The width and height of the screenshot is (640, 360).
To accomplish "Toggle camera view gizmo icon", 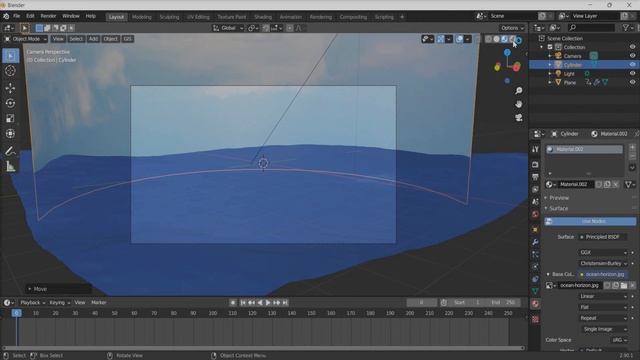I will point(519,118).
